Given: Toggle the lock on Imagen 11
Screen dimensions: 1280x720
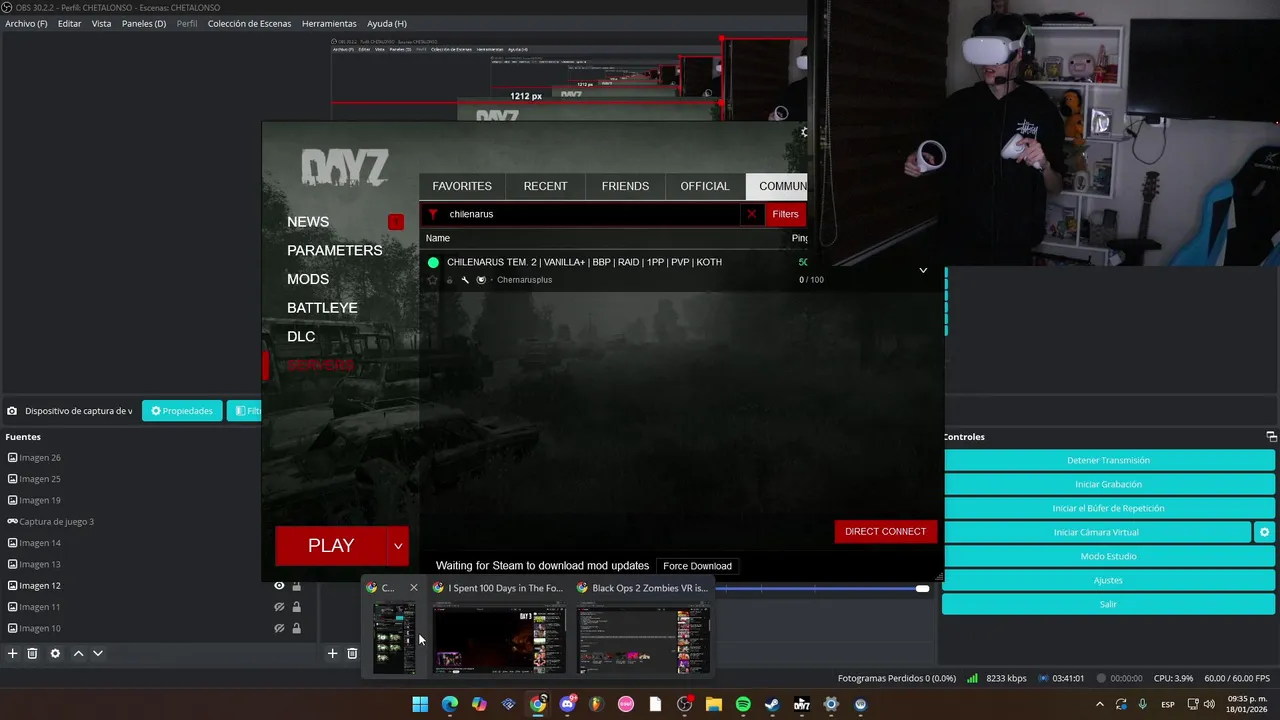Looking at the screenshot, I should (x=296, y=607).
